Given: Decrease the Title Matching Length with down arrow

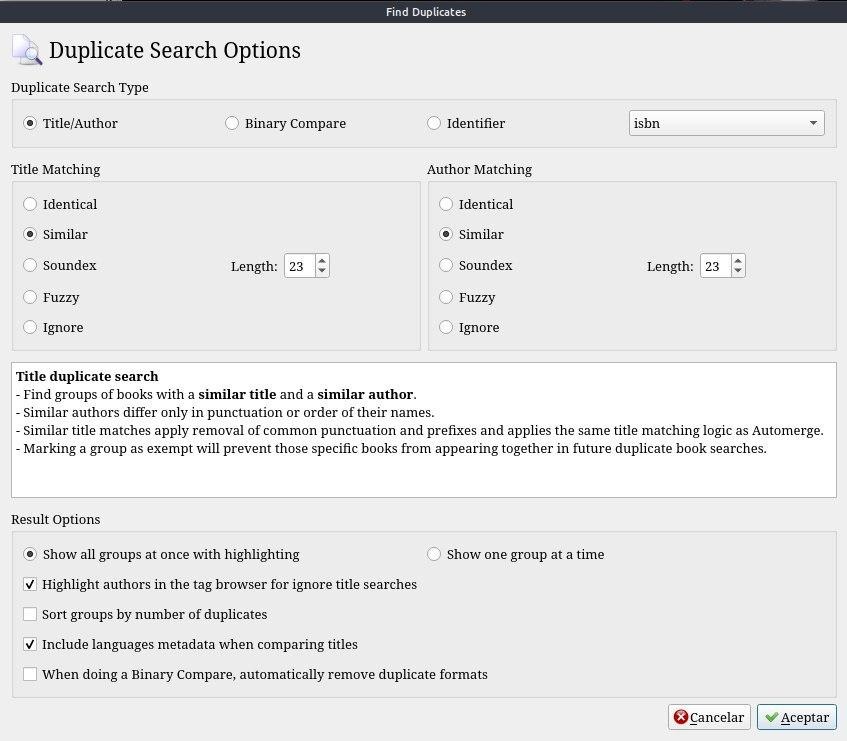Looking at the screenshot, I should click(x=322, y=271).
